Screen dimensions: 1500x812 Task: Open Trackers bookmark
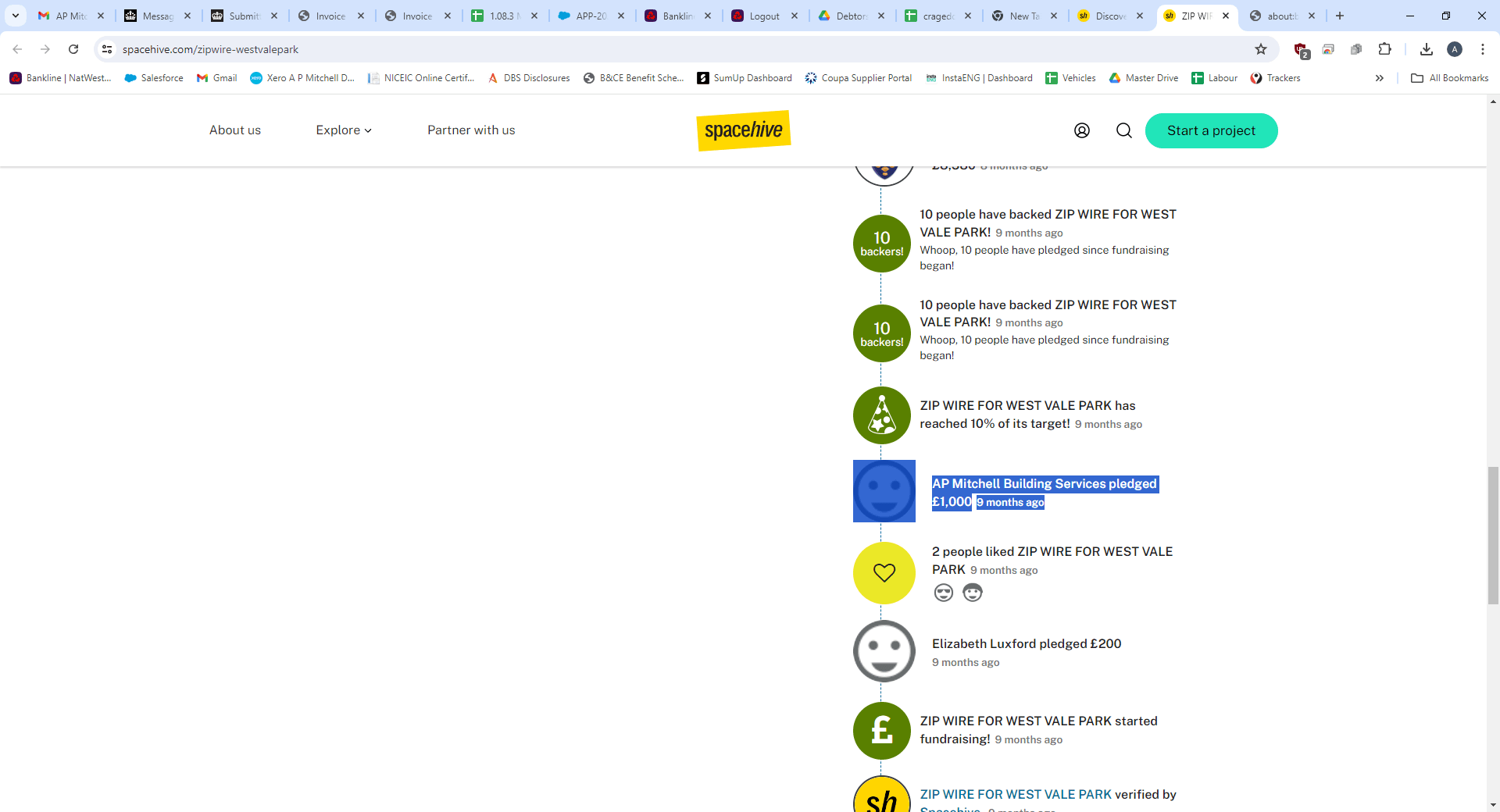pyautogui.click(x=1275, y=78)
